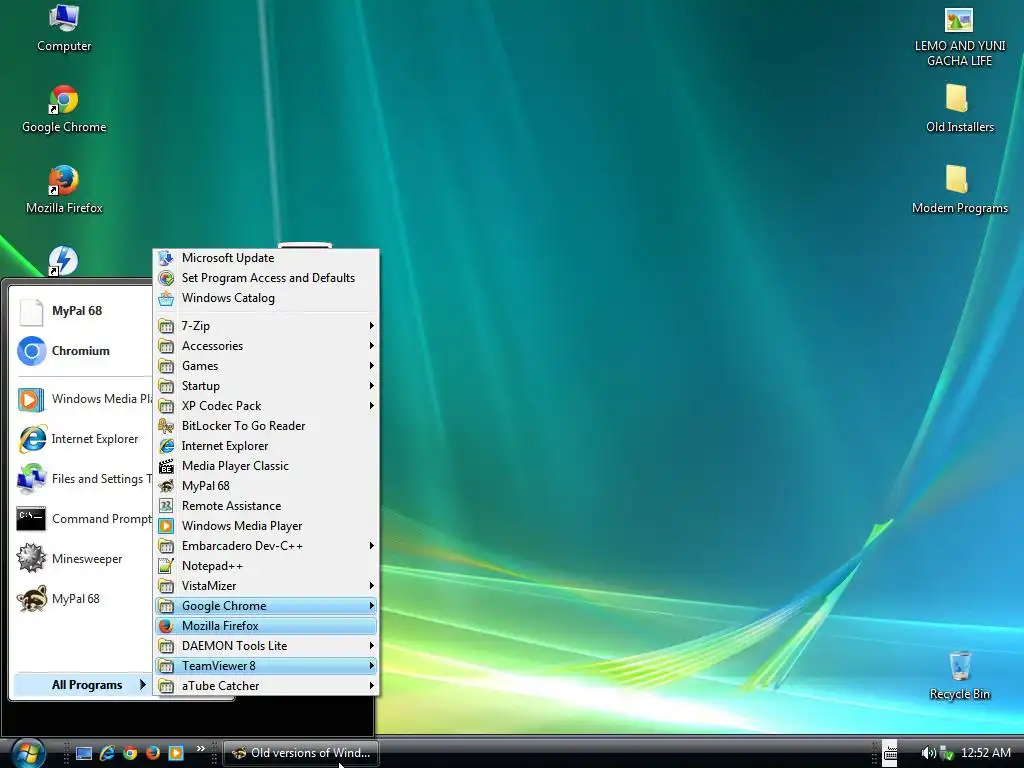Launch BitLocker To Go Reader
This screenshot has width=1024, height=768.
[266, 426]
